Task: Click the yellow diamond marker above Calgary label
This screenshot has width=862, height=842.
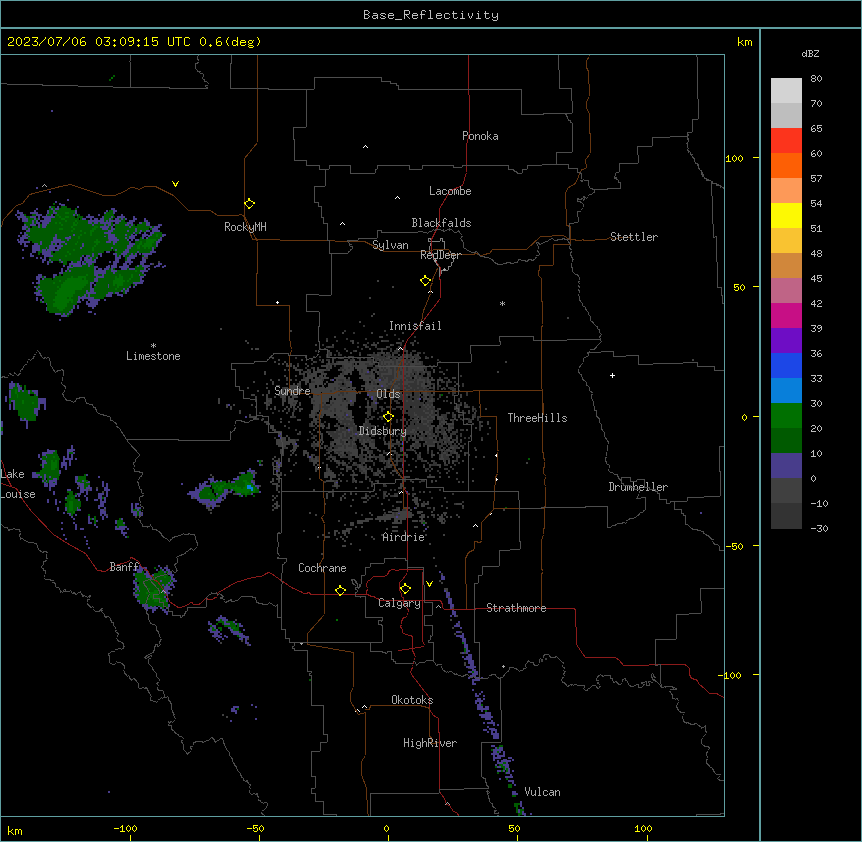Action: [405, 589]
